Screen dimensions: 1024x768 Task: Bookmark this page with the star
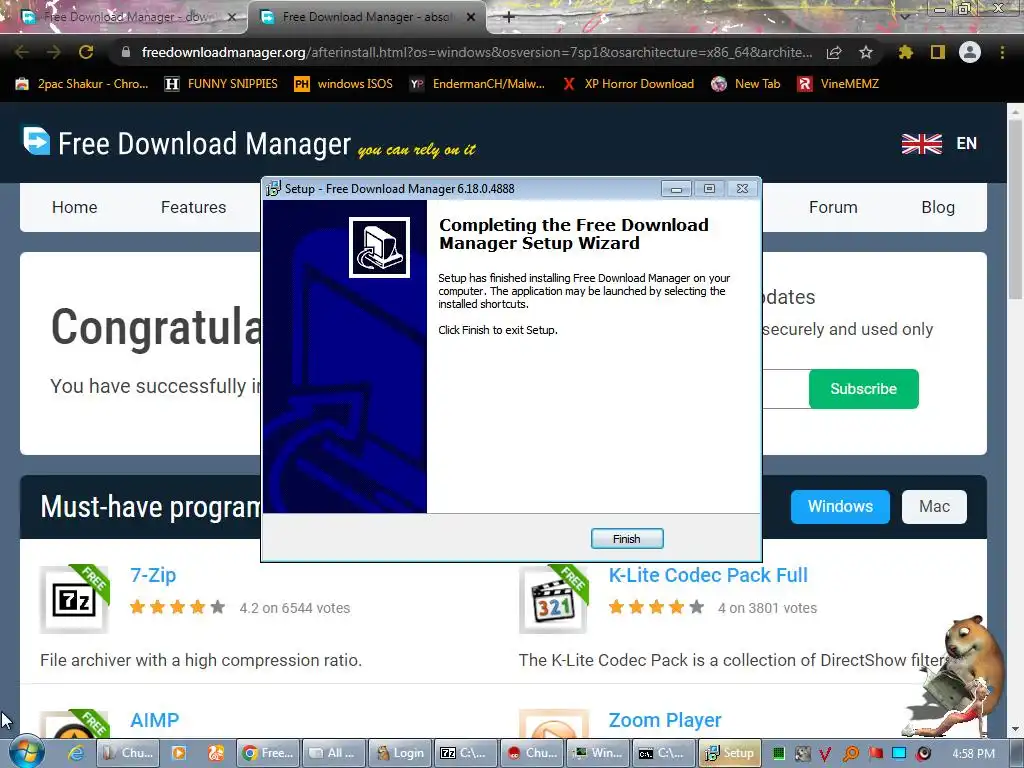click(x=866, y=52)
